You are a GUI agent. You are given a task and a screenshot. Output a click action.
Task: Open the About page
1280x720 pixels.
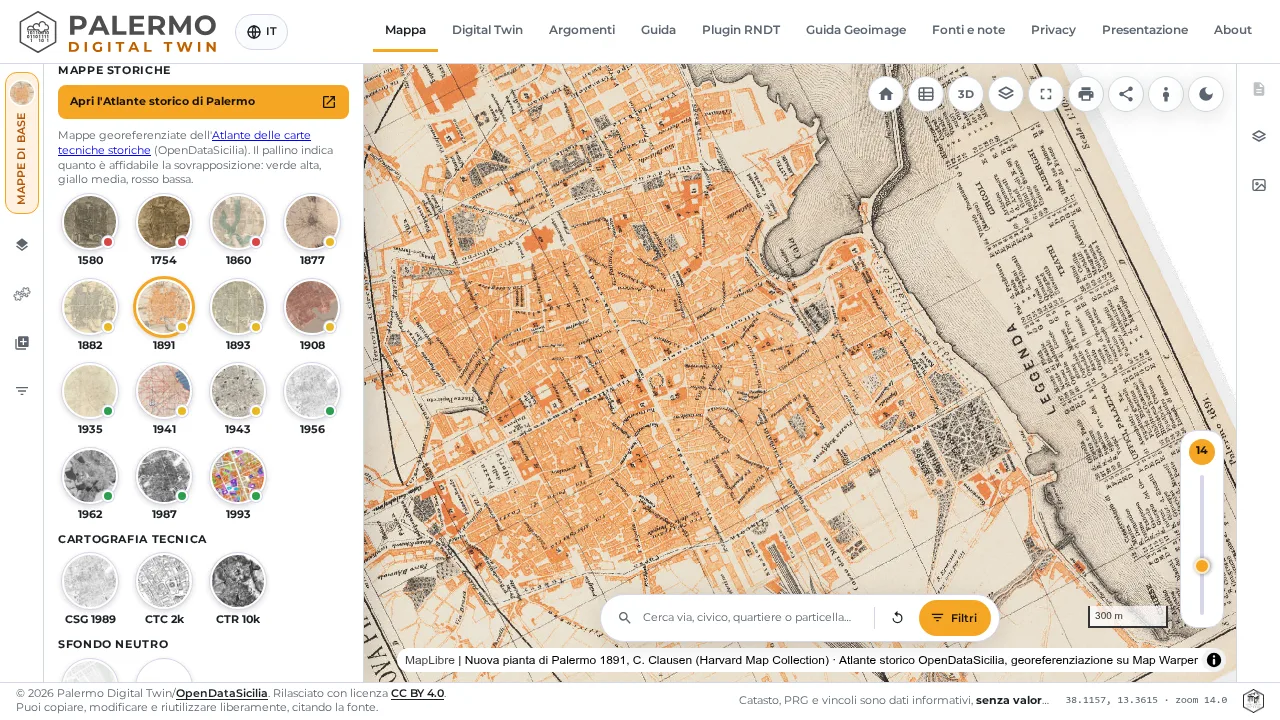pos(1233,30)
